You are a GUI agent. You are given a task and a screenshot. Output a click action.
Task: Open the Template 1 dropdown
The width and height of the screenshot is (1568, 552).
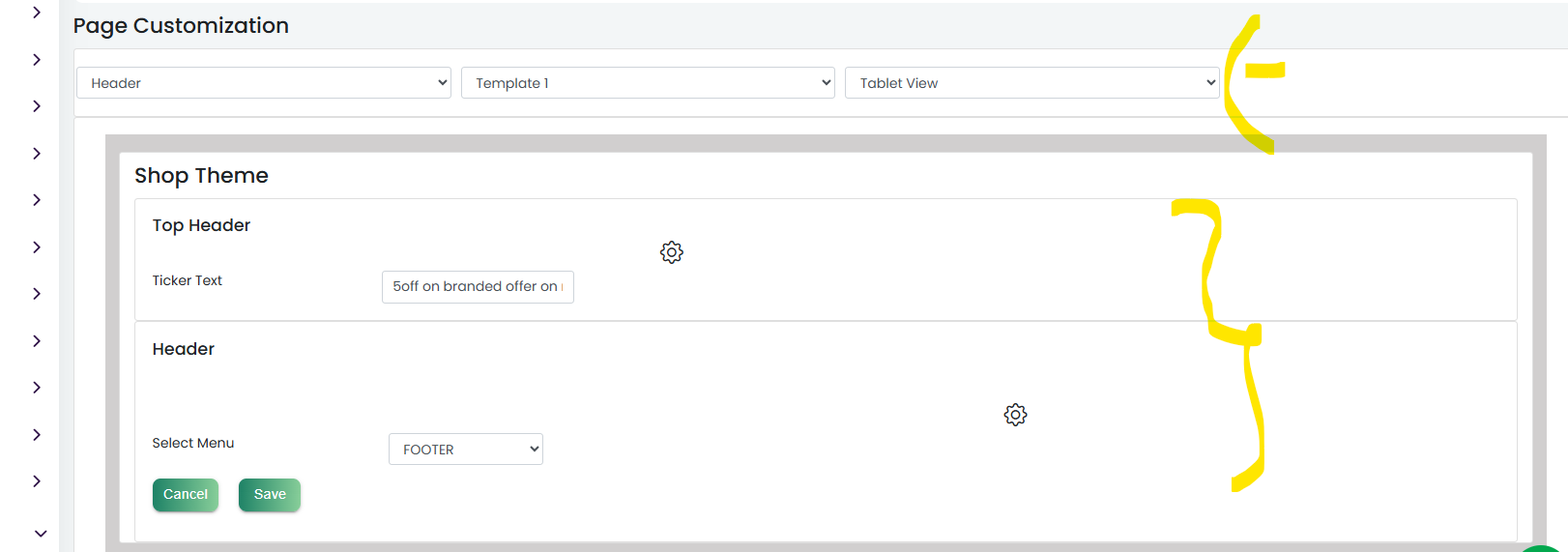click(x=648, y=83)
